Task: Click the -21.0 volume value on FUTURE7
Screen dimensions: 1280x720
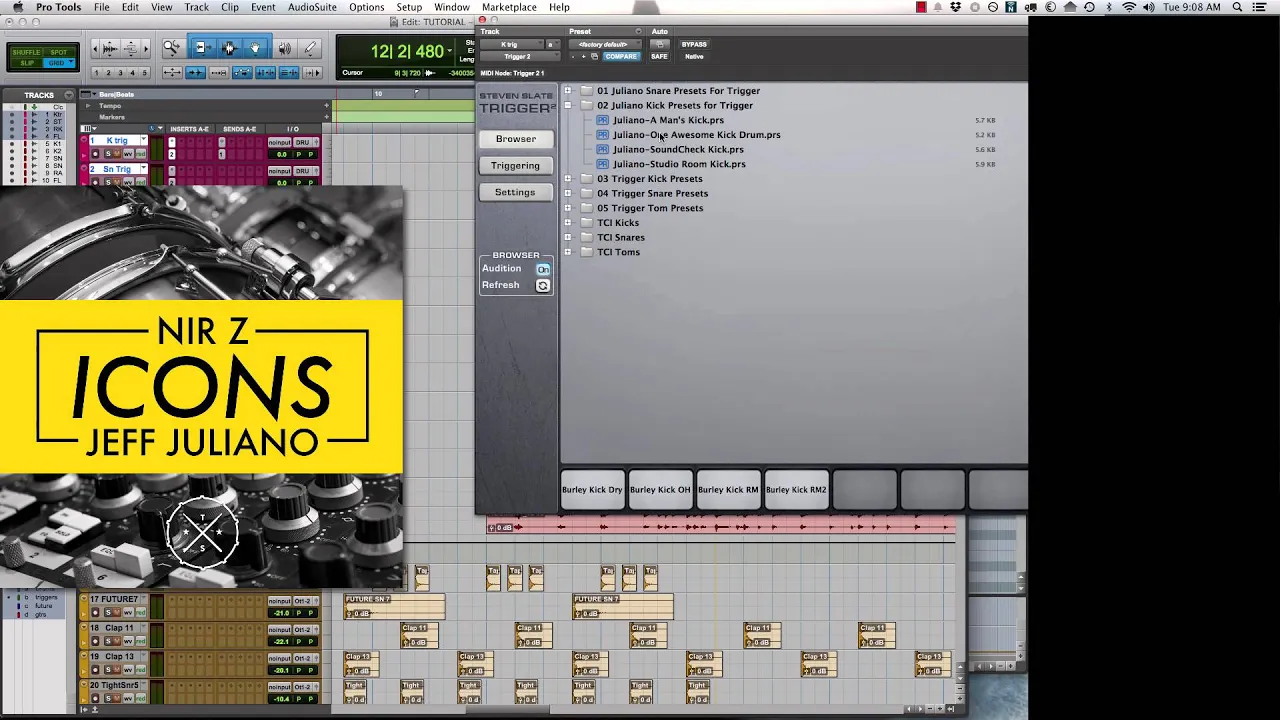Action: coord(281,613)
